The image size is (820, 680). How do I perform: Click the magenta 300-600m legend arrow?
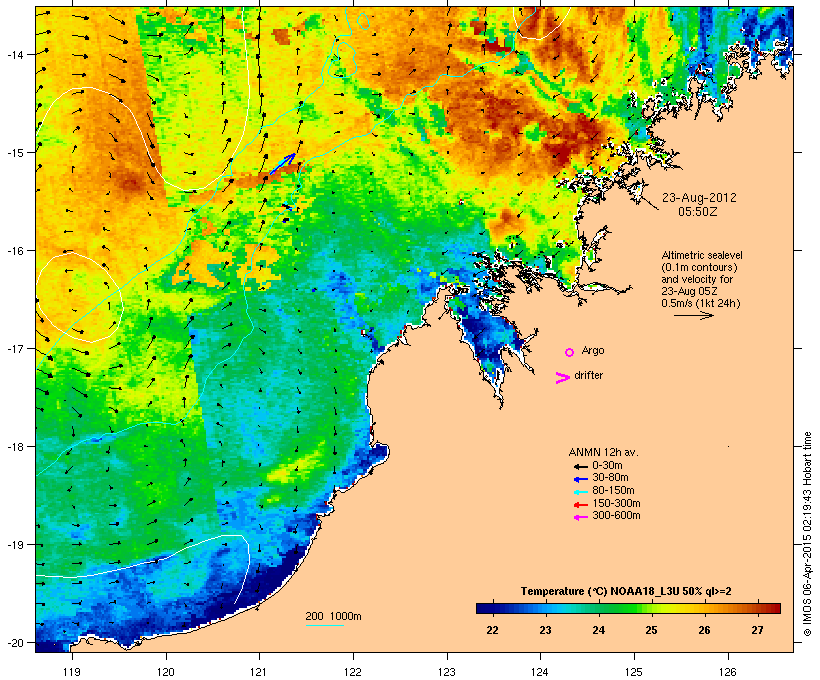coord(580,517)
